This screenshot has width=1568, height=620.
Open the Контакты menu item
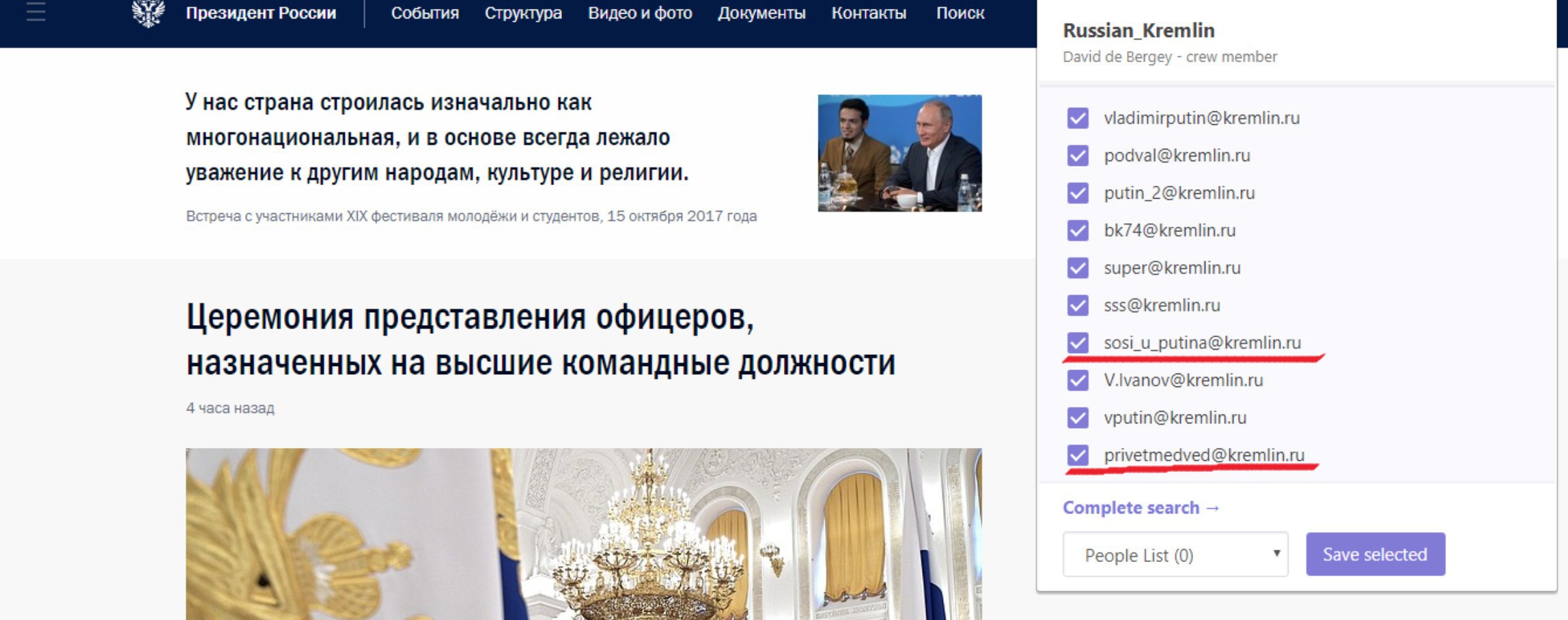coord(869,13)
